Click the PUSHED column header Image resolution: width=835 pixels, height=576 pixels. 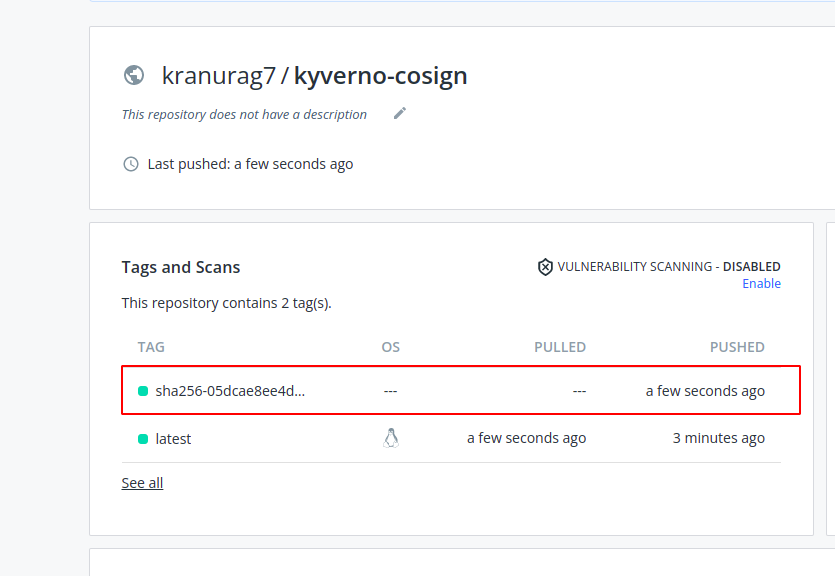click(737, 347)
